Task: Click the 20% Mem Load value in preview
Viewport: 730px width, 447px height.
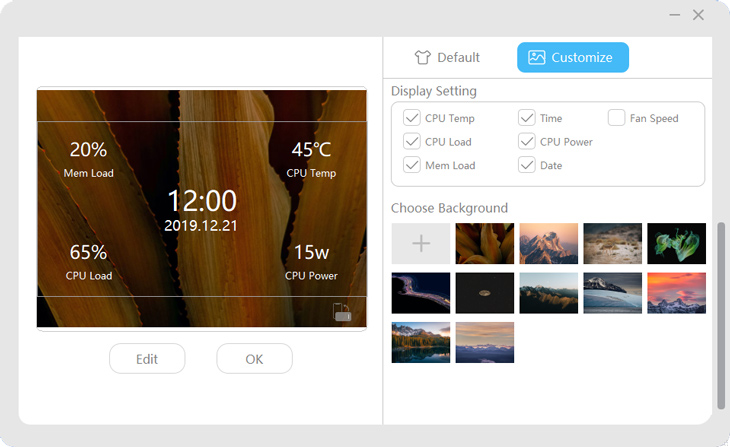Action: (88, 150)
